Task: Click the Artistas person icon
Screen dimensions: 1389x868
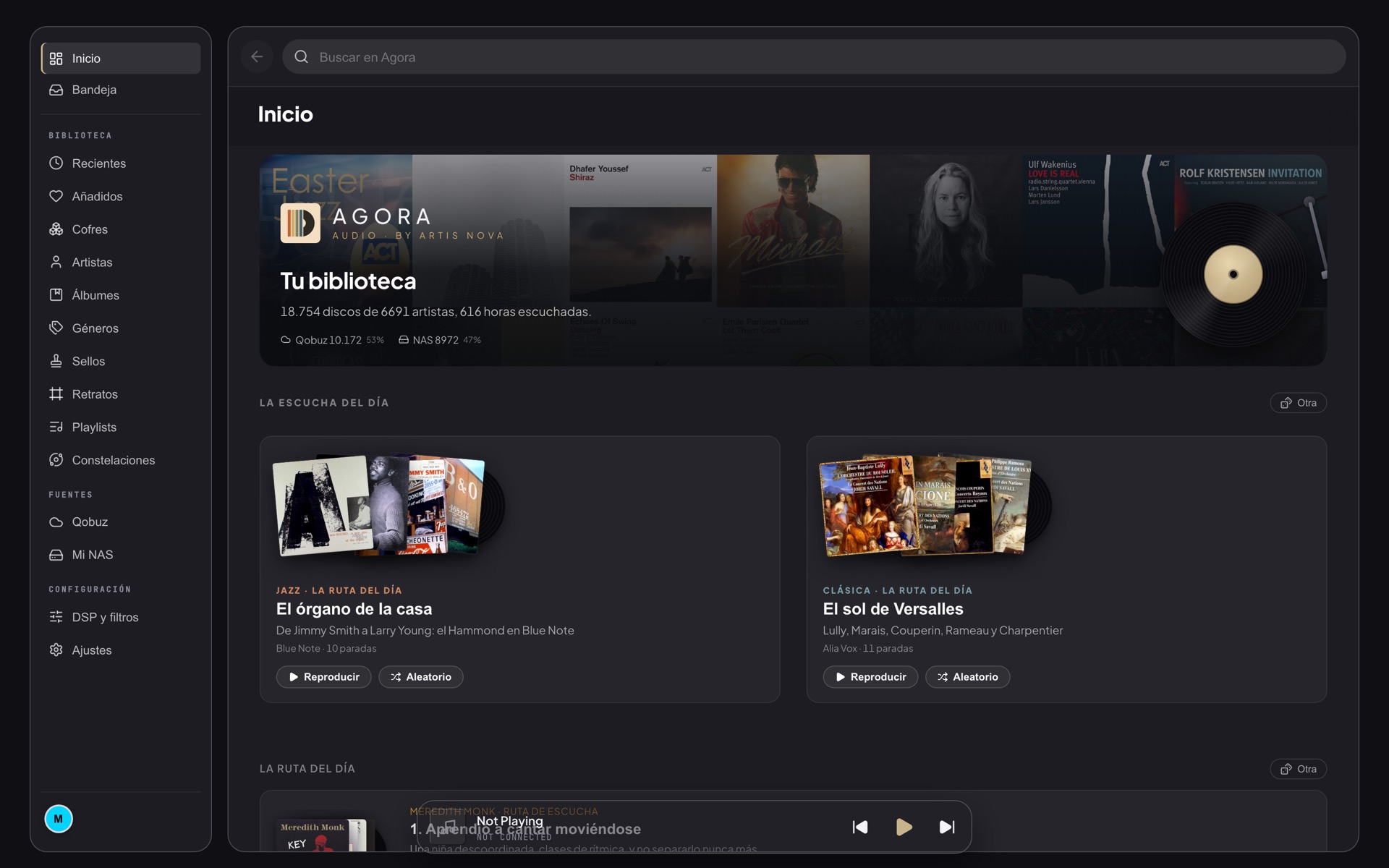Action: click(56, 262)
